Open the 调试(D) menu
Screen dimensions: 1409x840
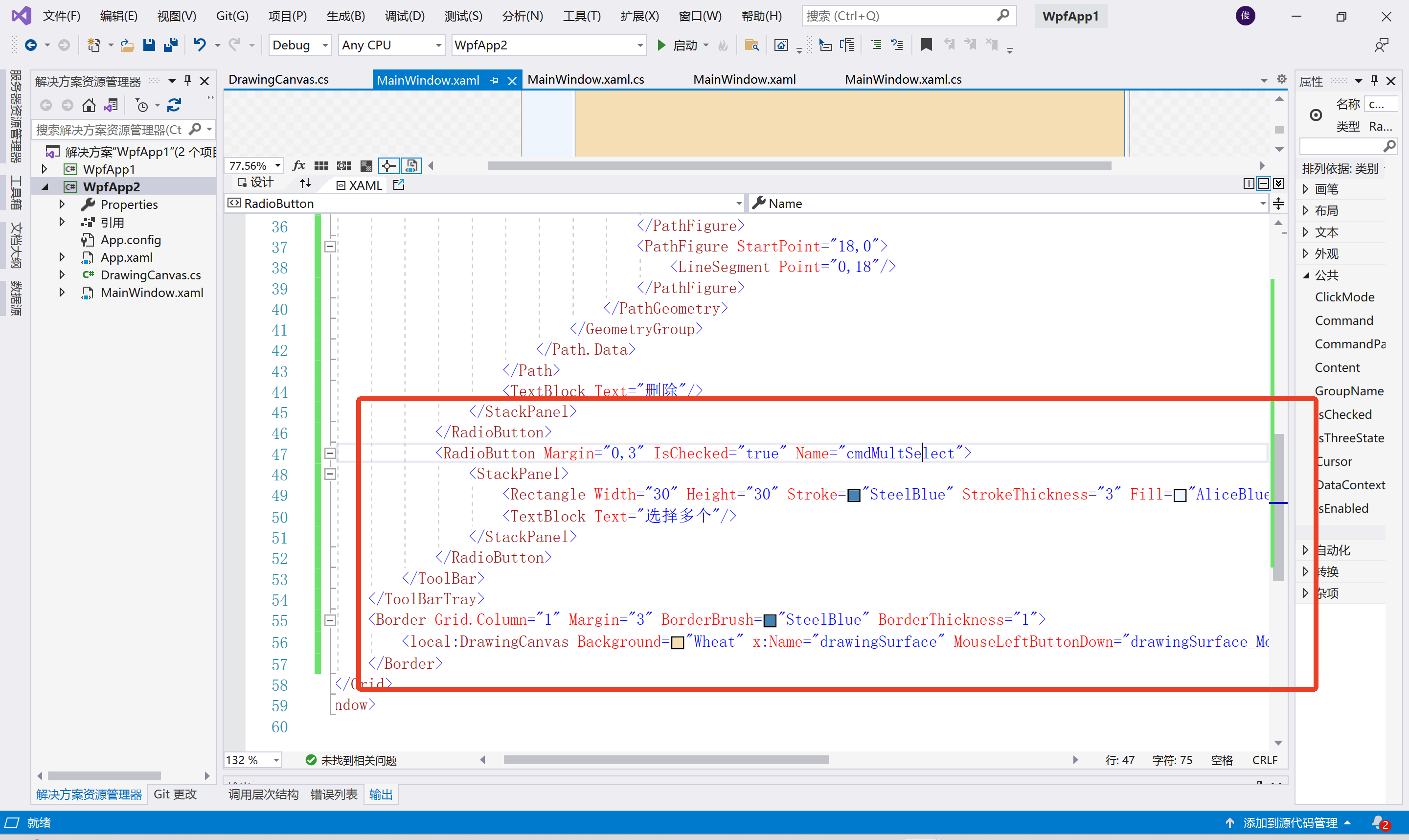(x=404, y=16)
